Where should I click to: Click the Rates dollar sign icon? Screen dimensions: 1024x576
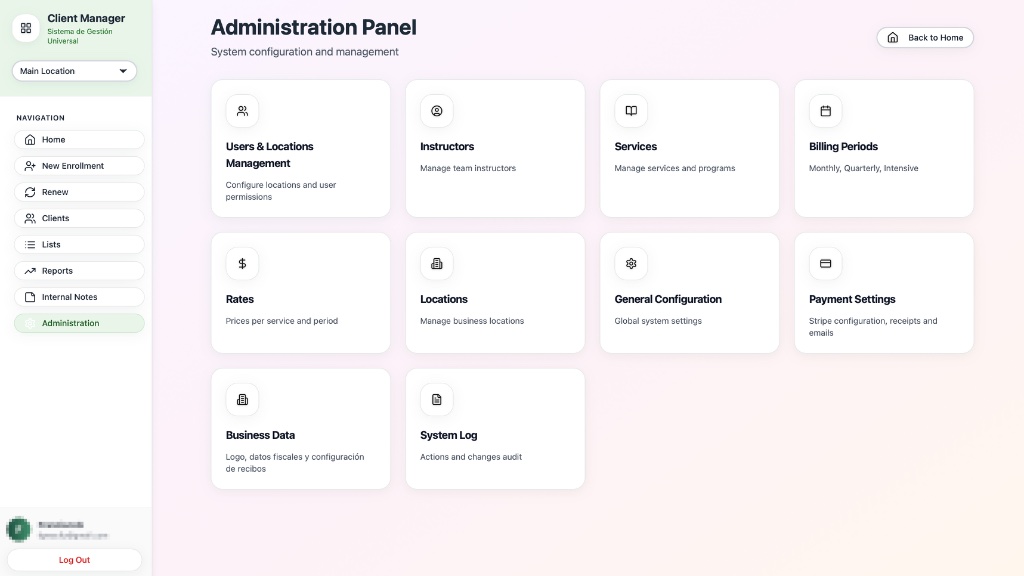(242, 264)
